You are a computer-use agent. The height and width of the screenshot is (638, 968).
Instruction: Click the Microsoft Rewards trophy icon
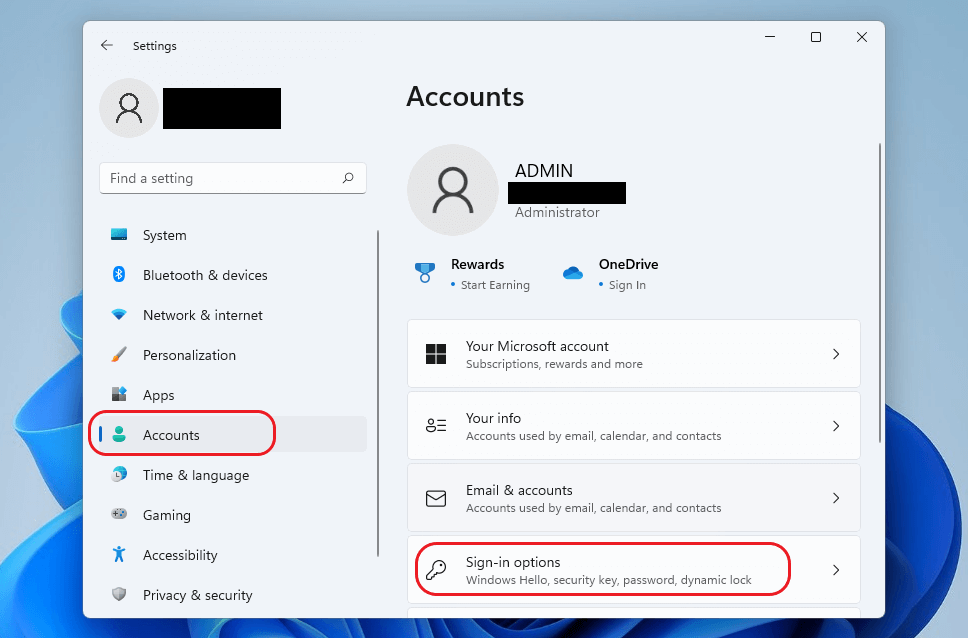[424, 272]
